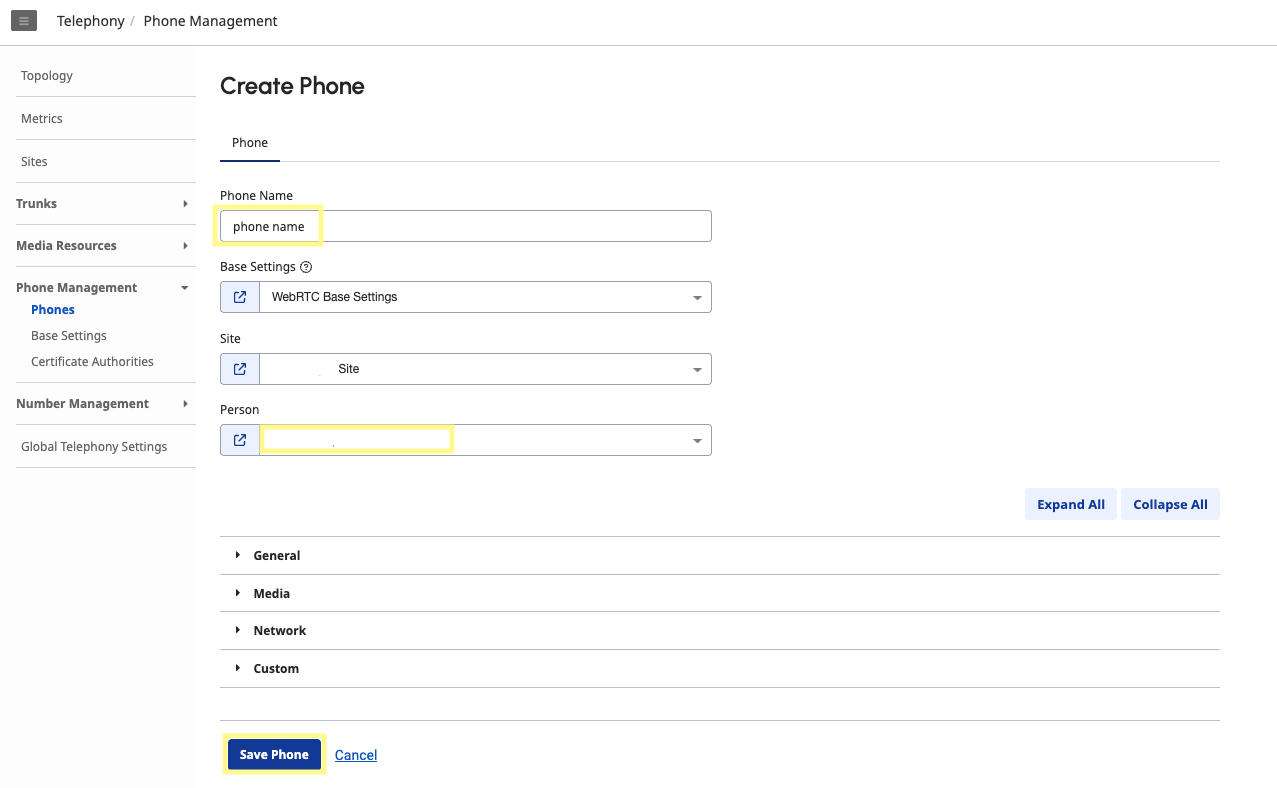Open Site external link icon

point(240,369)
